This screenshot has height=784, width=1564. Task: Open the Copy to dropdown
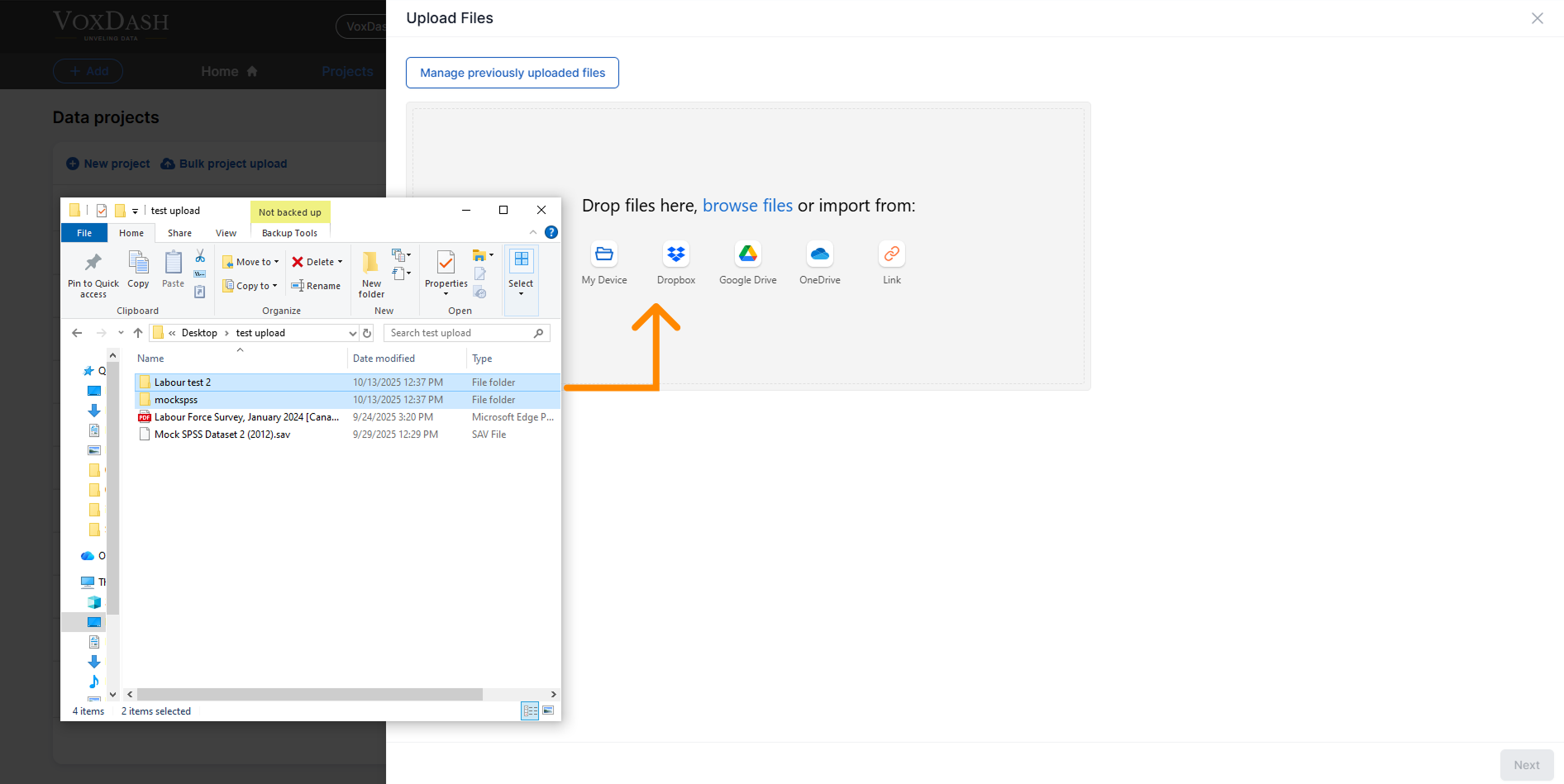pyautogui.click(x=250, y=286)
